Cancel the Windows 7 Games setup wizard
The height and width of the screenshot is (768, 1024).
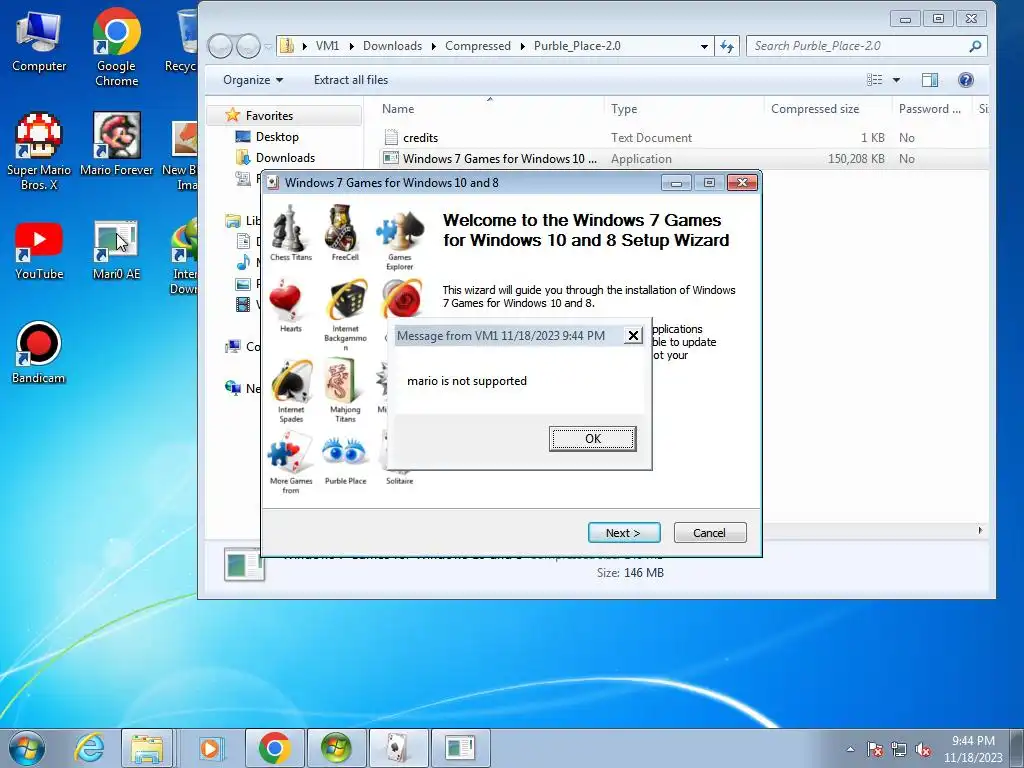709,533
